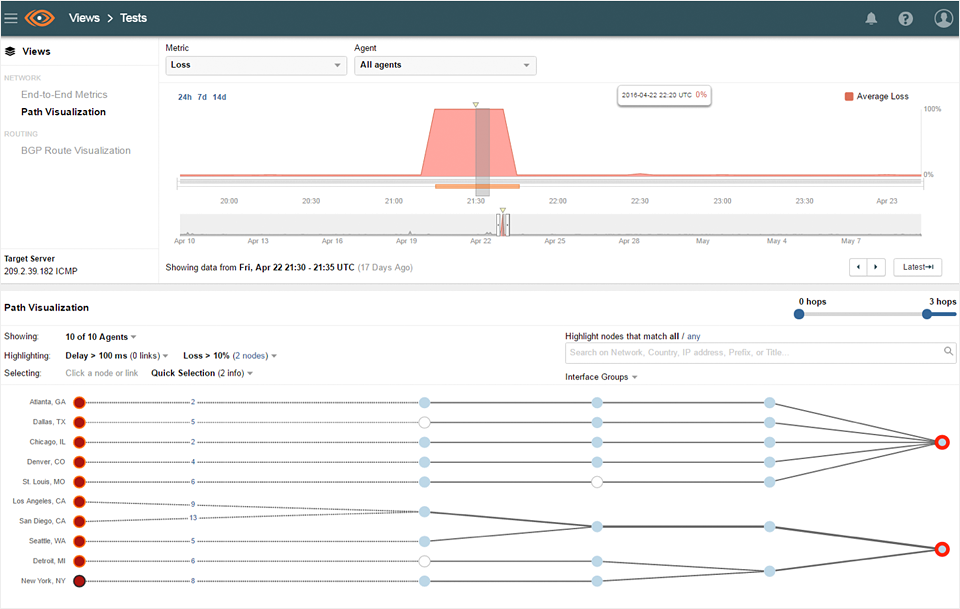Click the search magnifier icon

(948, 352)
